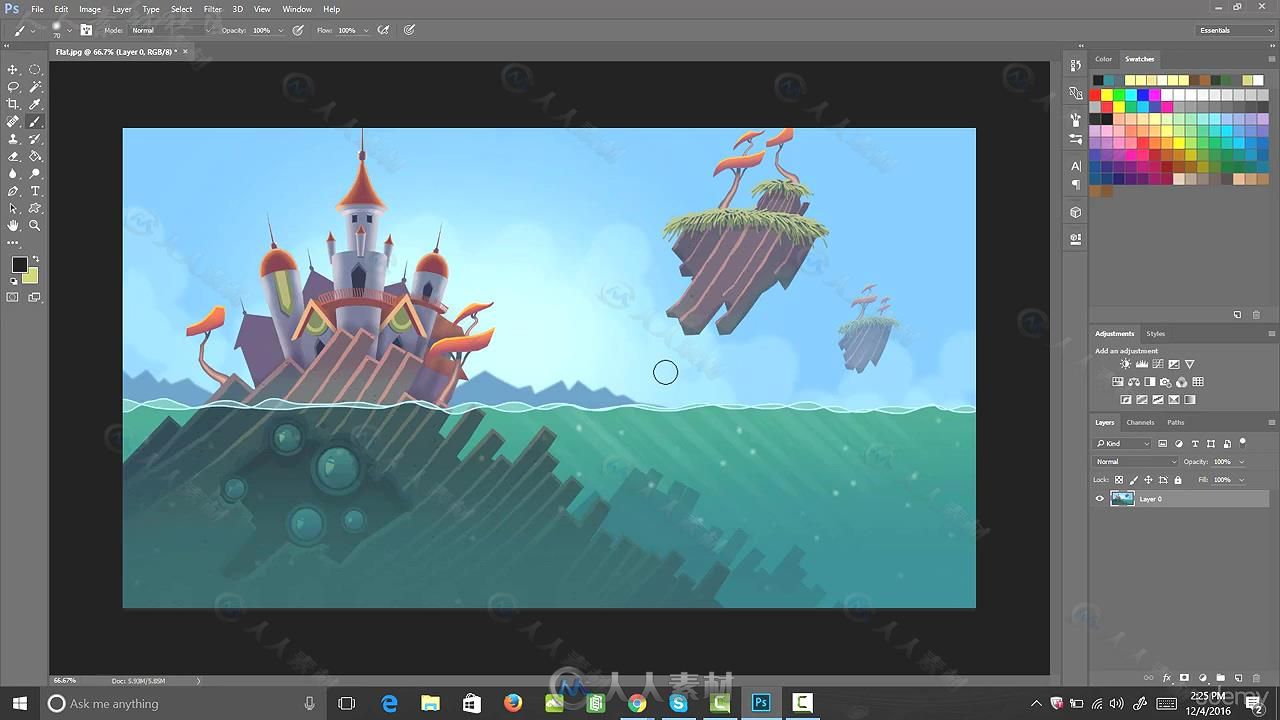Select the Zoom tool
This screenshot has width=1280, height=720.
(x=35, y=226)
